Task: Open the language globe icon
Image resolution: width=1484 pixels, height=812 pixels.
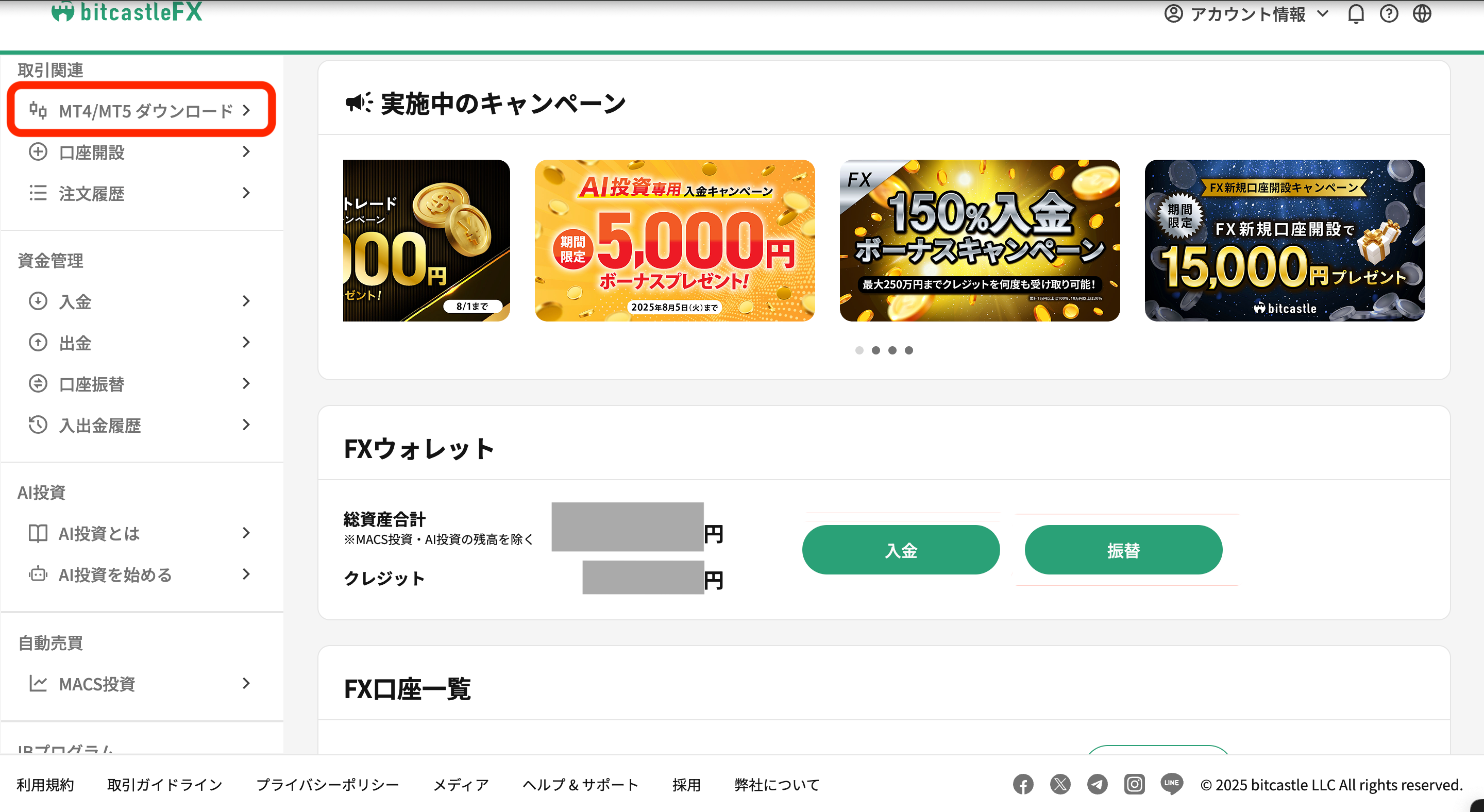Action: pos(1422,14)
